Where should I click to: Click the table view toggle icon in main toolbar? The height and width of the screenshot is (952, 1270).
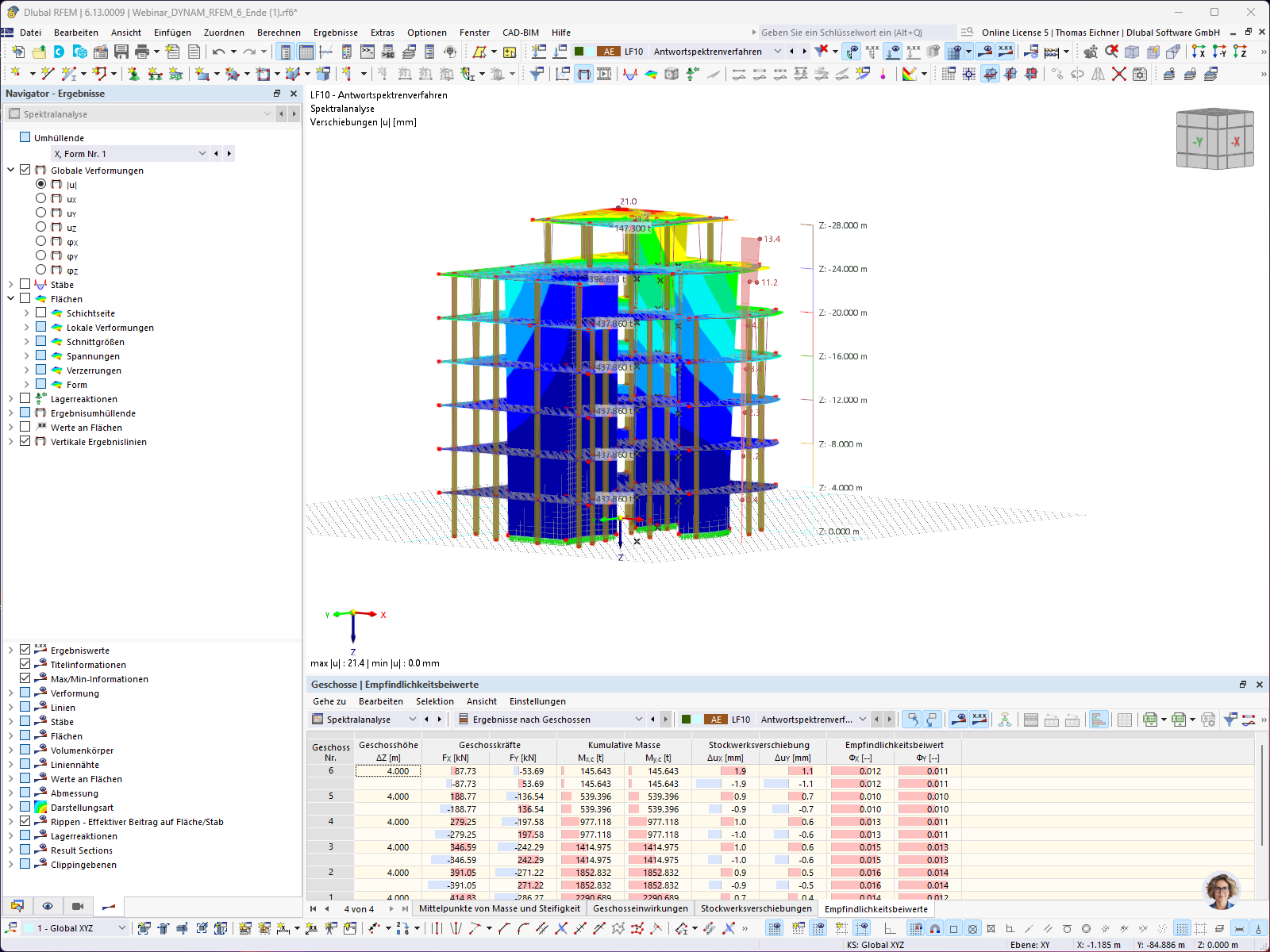[x=306, y=52]
